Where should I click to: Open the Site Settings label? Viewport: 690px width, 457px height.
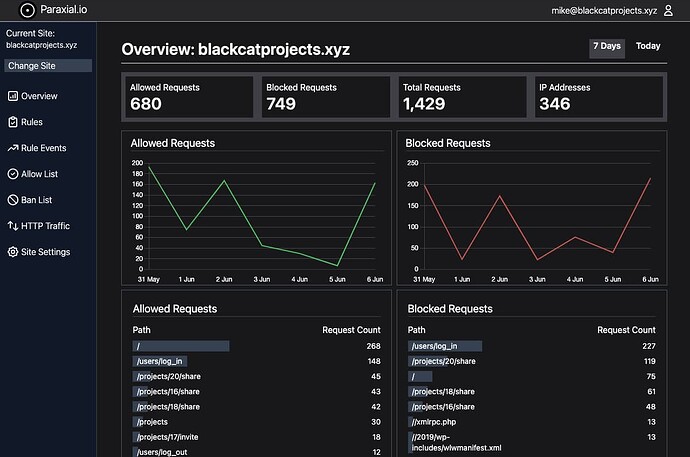(45, 252)
